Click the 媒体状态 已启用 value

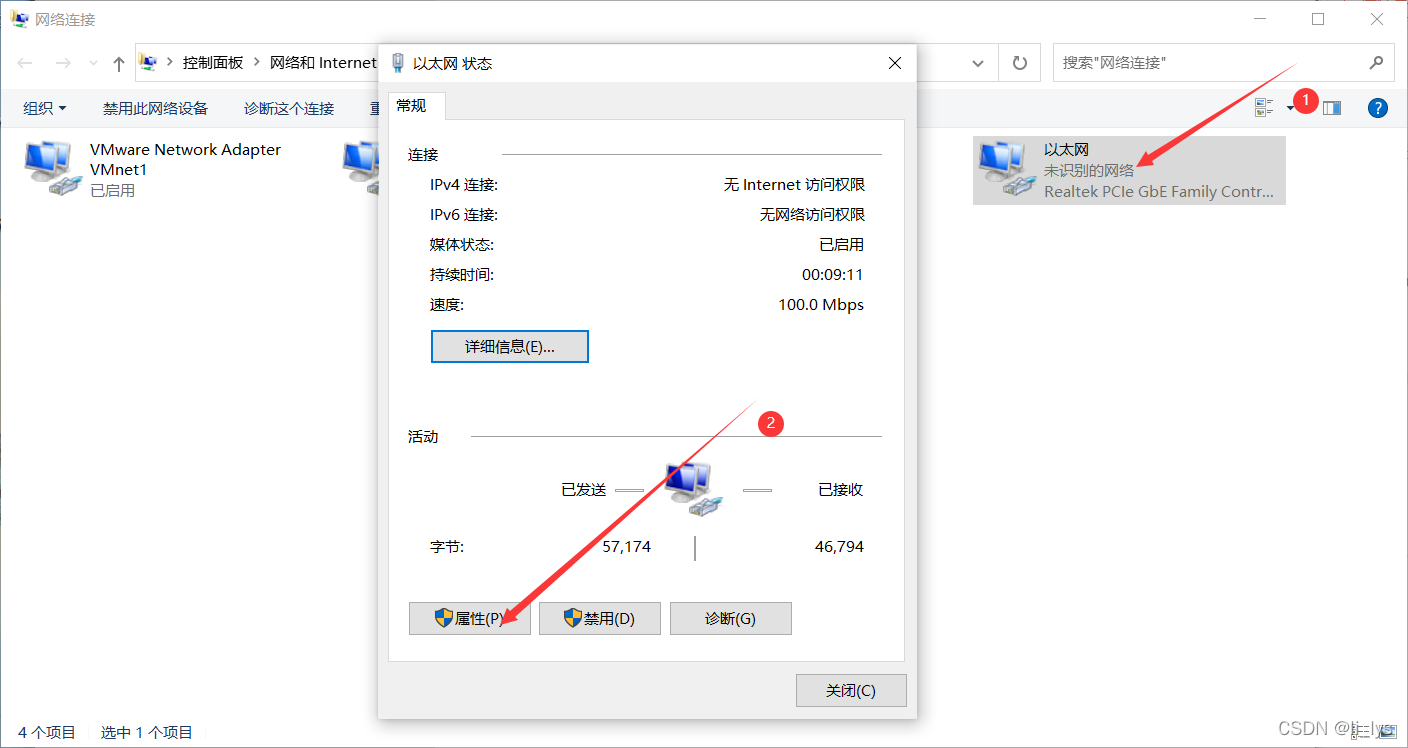(841, 245)
